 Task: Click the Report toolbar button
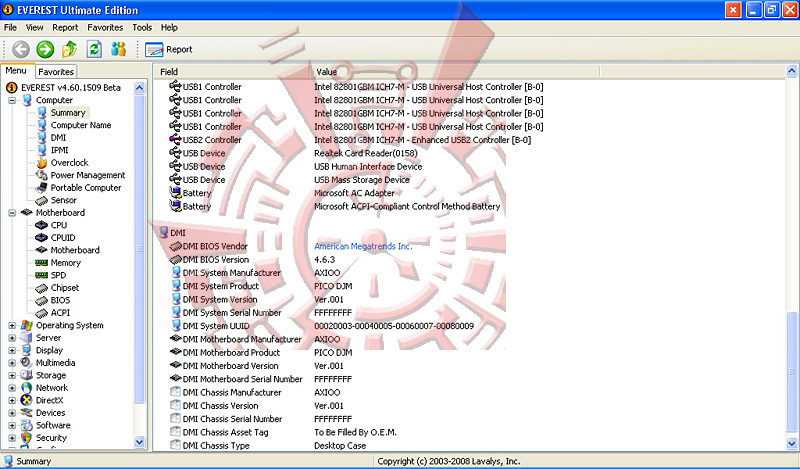coord(168,50)
